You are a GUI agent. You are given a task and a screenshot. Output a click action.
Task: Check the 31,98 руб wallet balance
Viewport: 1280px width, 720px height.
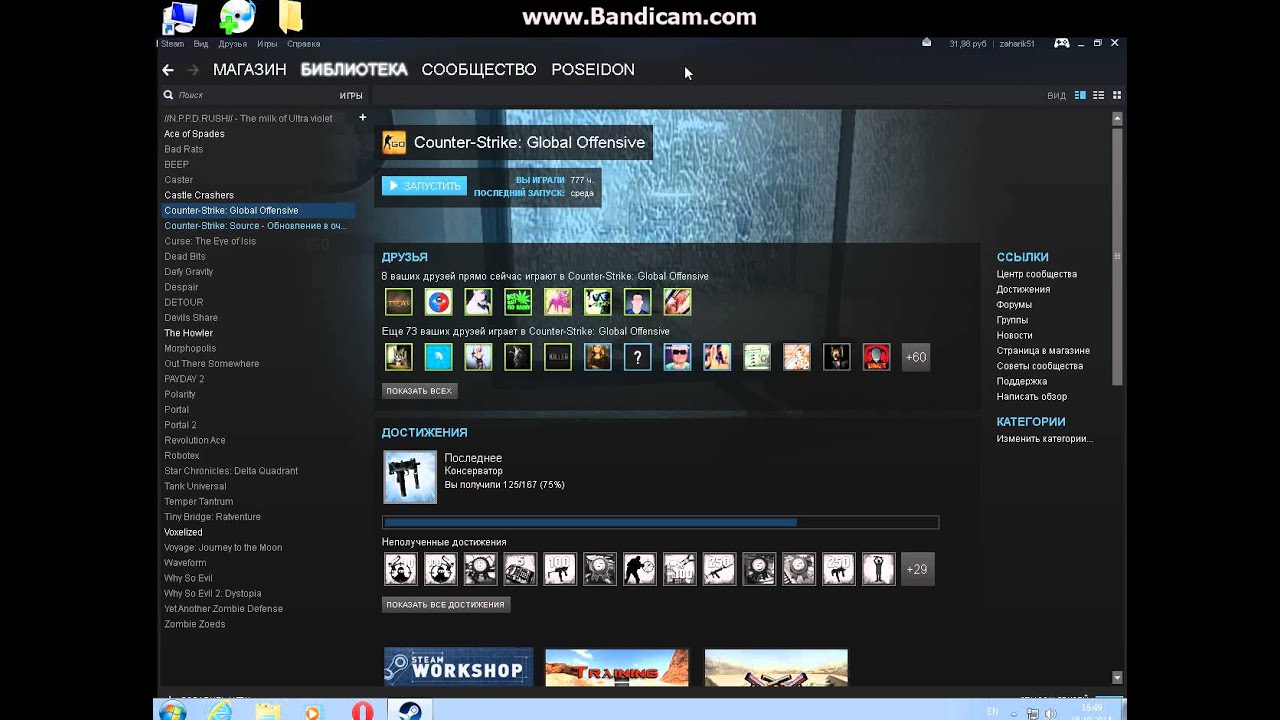(x=968, y=44)
